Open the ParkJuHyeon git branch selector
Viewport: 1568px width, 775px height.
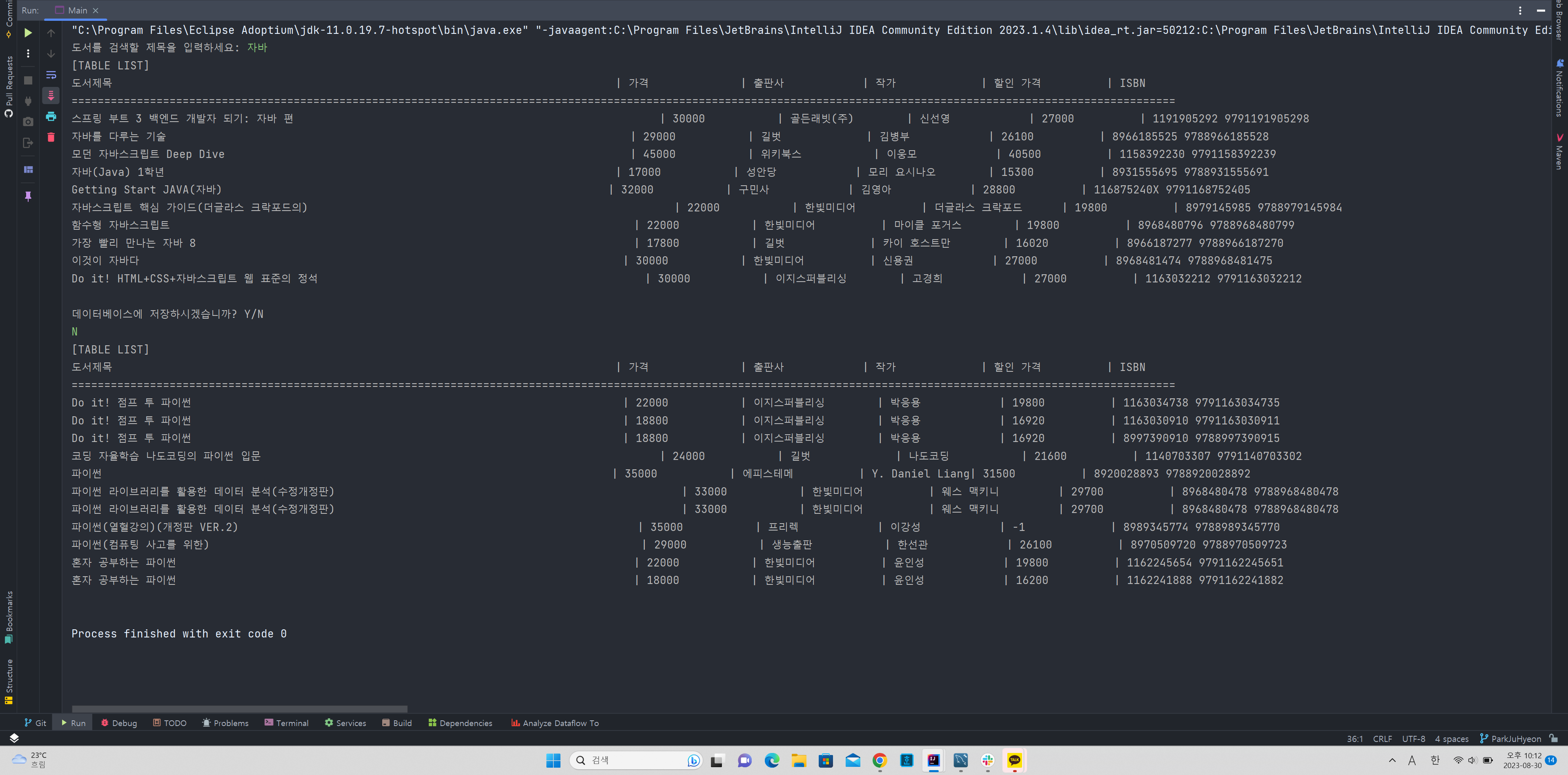click(1511, 739)
